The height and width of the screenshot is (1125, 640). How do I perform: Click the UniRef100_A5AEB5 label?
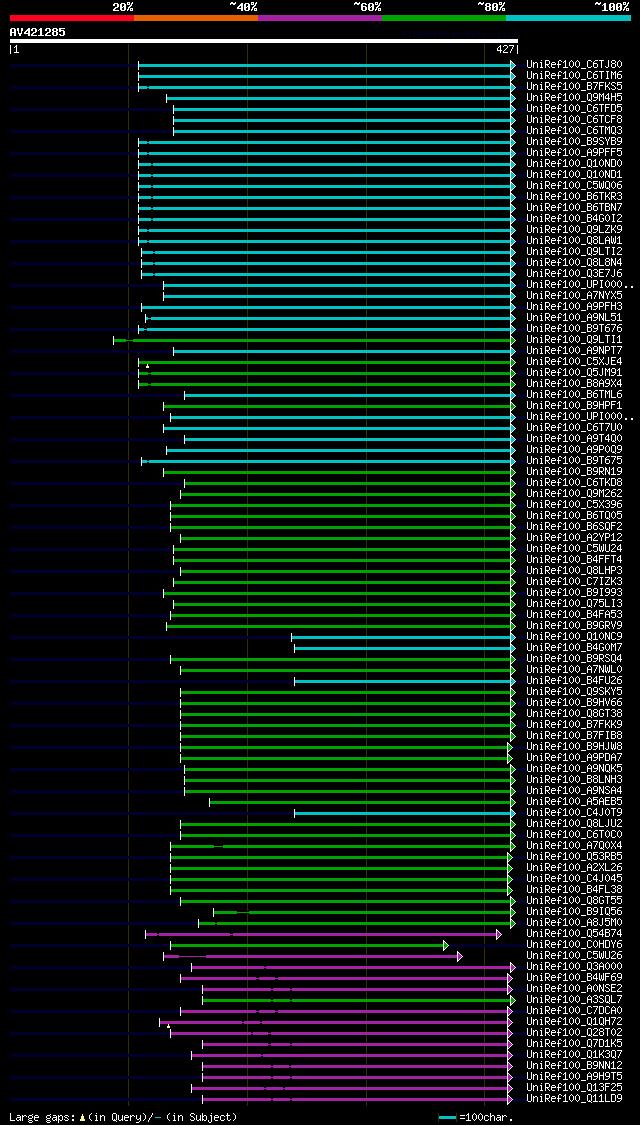pyautogui.click(x=574, y=801)
